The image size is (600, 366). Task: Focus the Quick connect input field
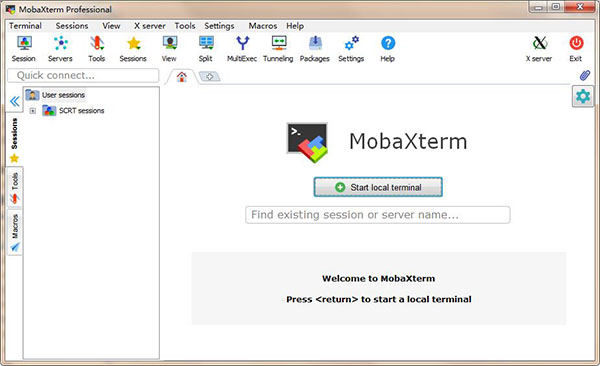(83, 75)
